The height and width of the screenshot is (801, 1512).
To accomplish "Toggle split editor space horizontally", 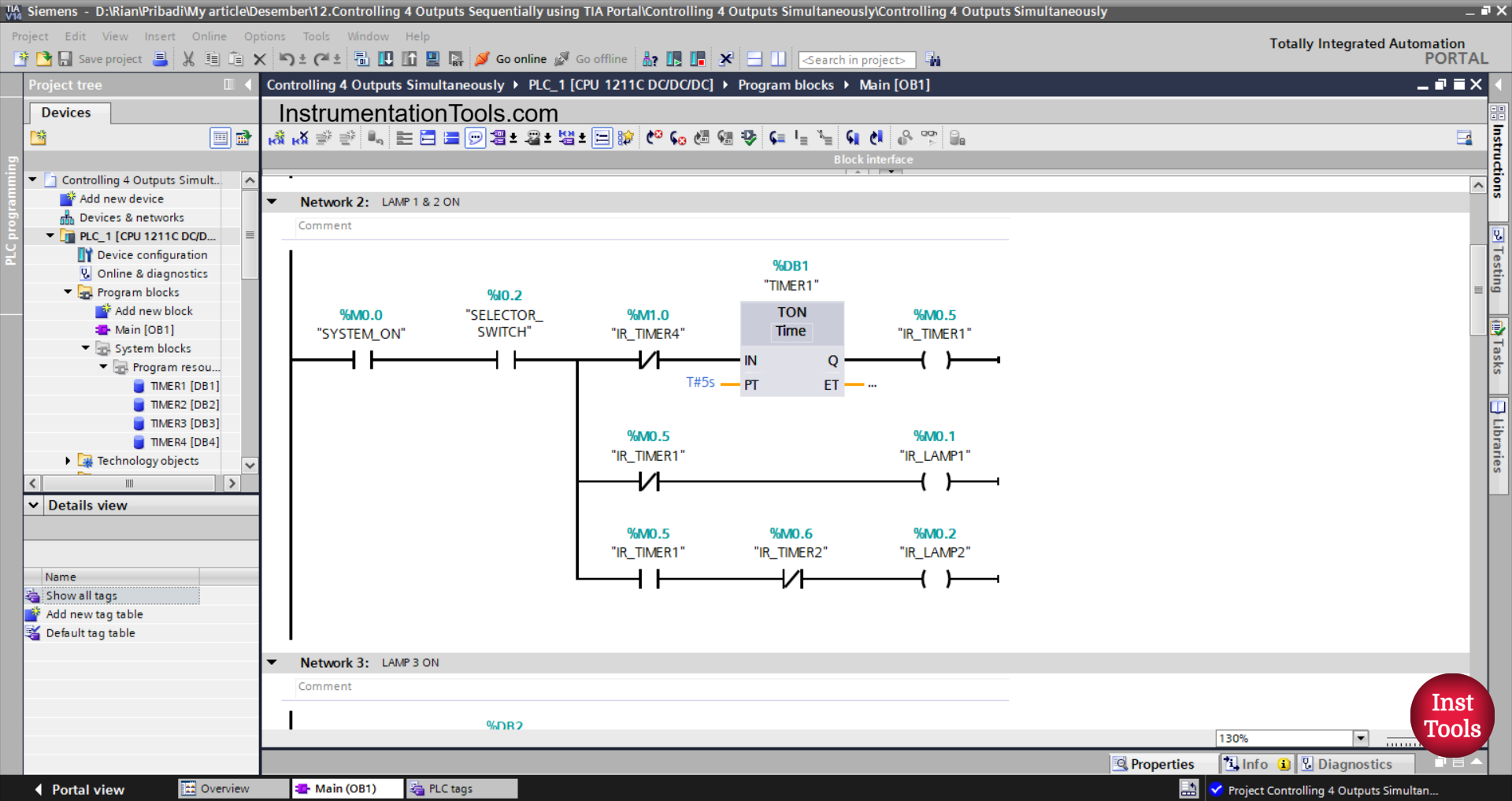I will [754, 59].
